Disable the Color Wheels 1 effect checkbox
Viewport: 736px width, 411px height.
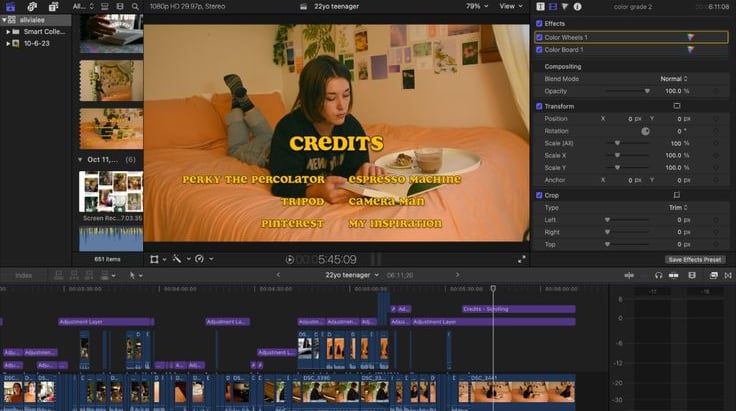point(539,37)
